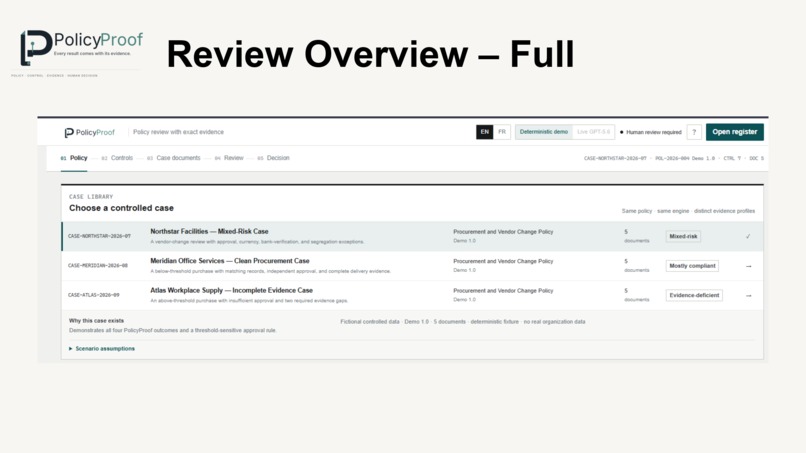
Task: Click case ID CASE-ATLAS-2026-09
Action: [x=94, y=295]
